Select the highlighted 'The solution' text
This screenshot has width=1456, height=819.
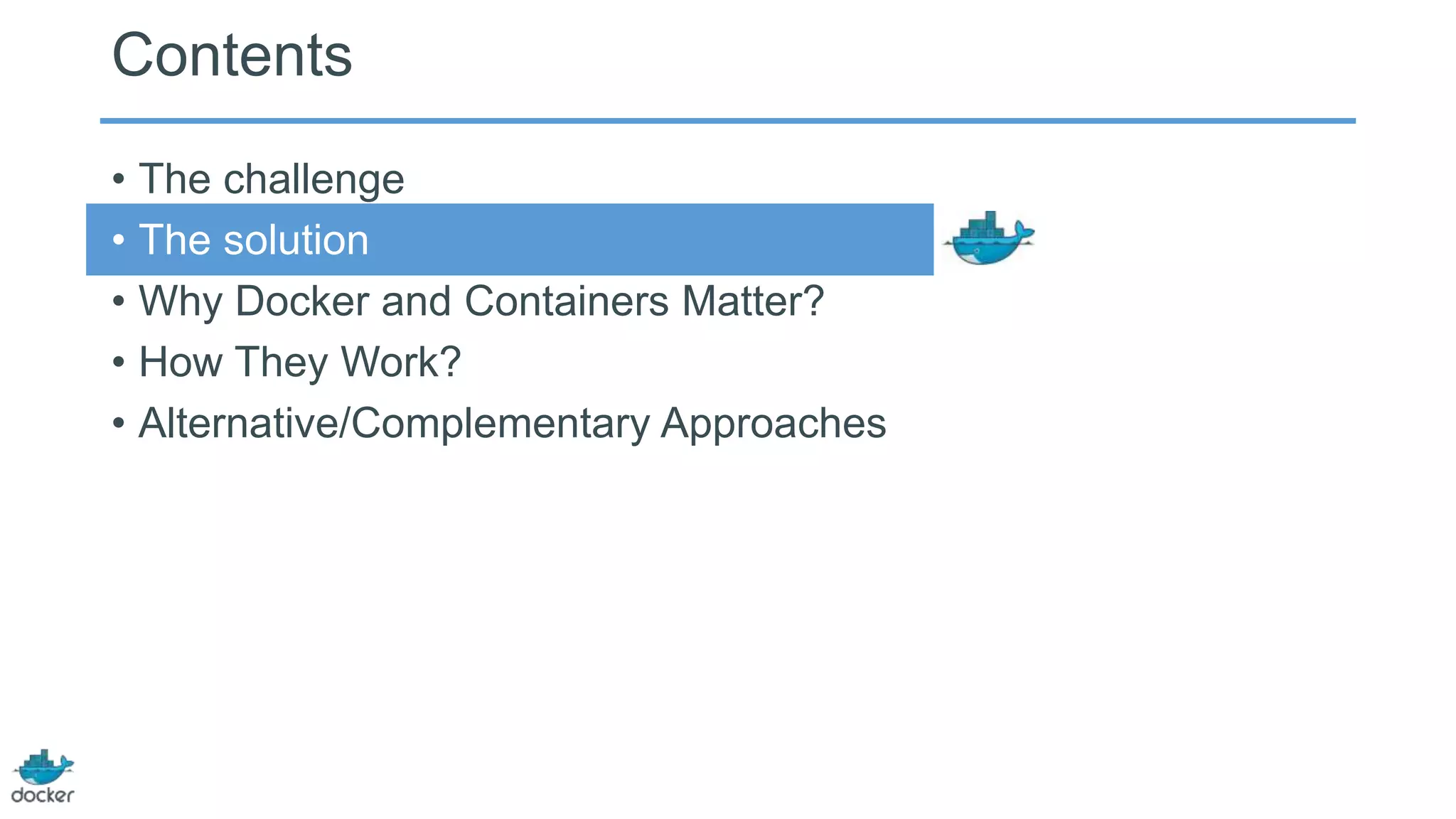click(x=254, y=240)
